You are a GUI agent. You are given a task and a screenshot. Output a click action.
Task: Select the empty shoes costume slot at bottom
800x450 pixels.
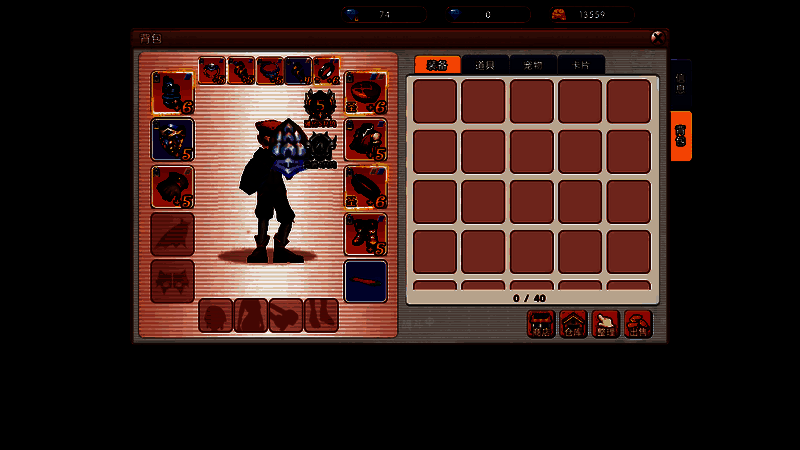coord(320,316)
